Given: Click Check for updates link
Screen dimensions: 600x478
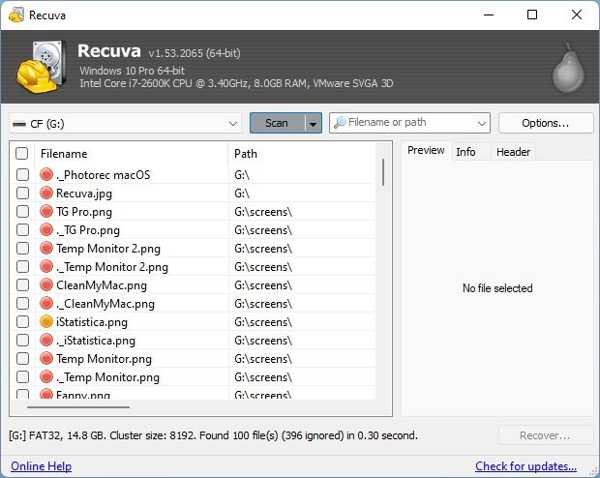Looking at the screenshot, I should [526, 466].
